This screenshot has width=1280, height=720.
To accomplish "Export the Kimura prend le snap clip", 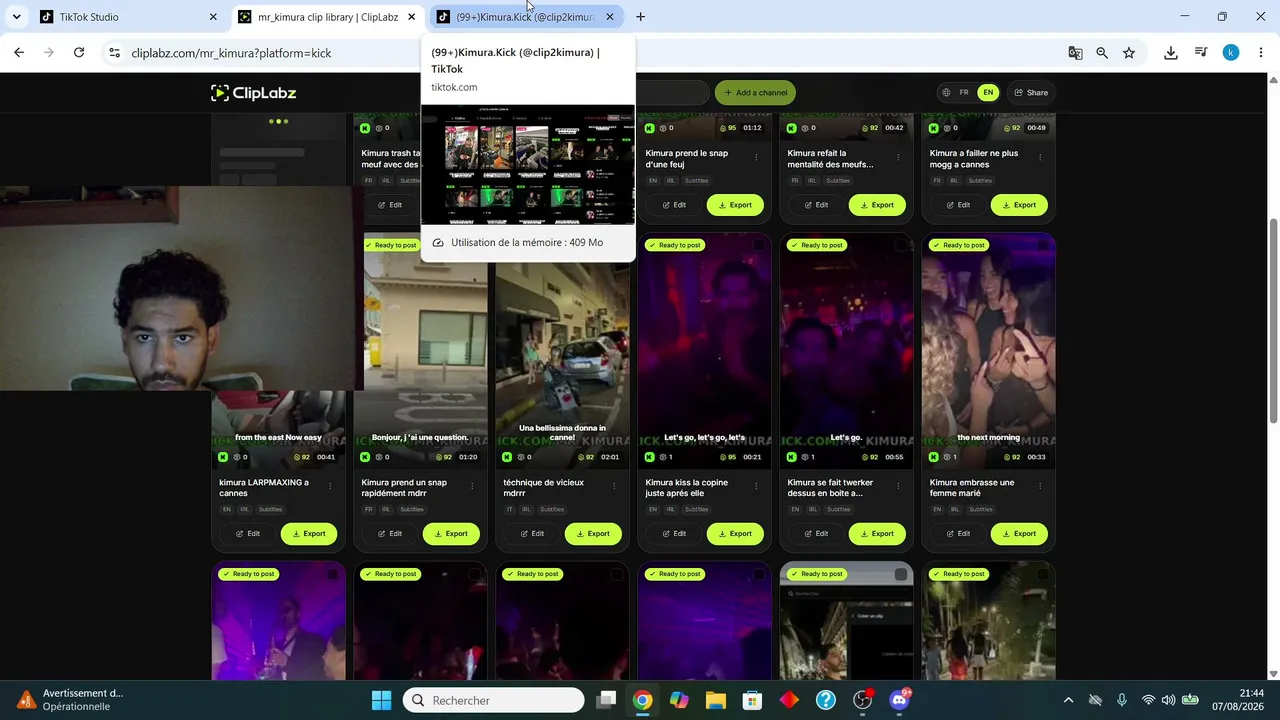I will click(735, 205).
